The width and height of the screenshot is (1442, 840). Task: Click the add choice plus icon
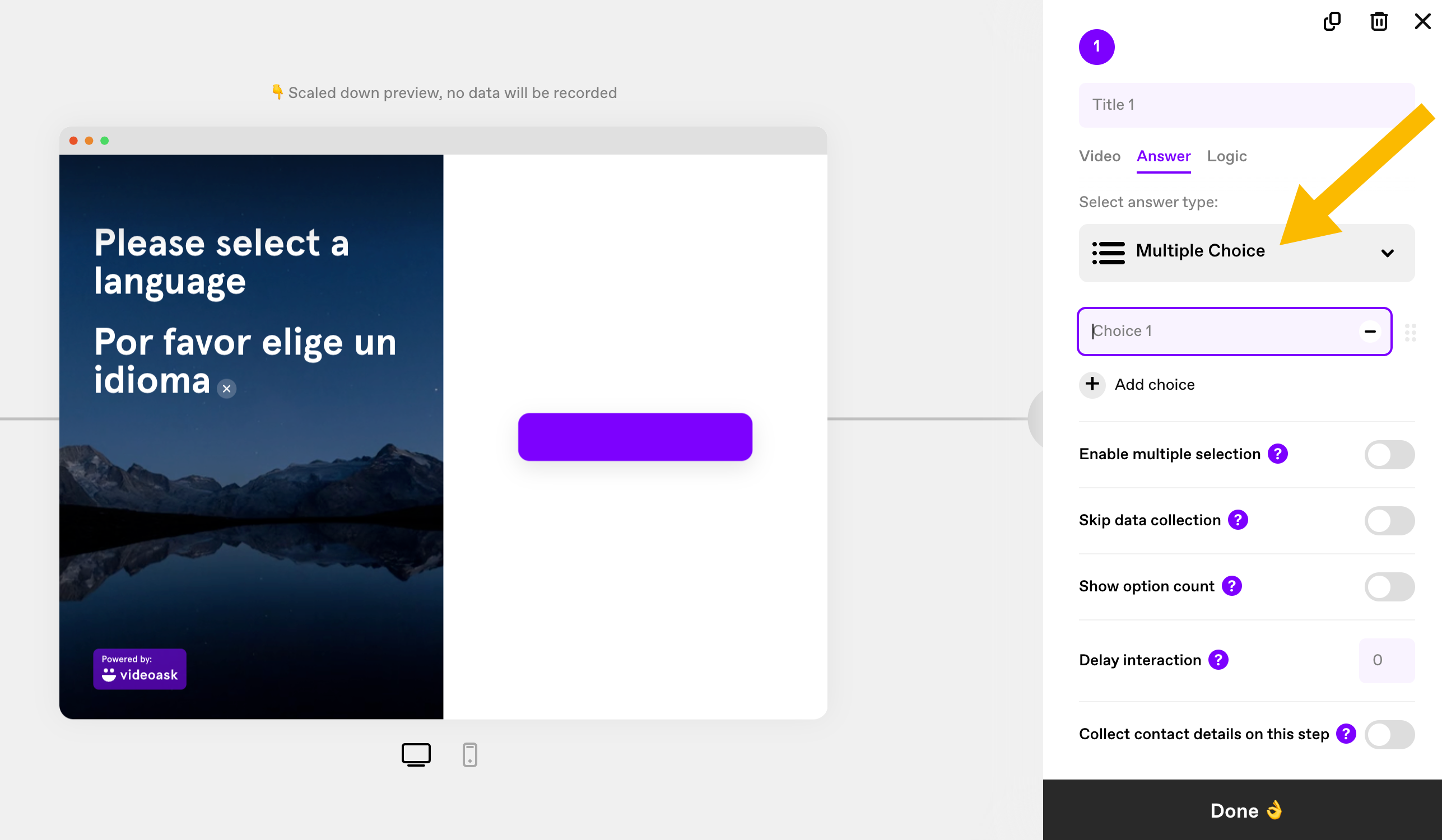pyautogui.click(x=1092, y=383)
